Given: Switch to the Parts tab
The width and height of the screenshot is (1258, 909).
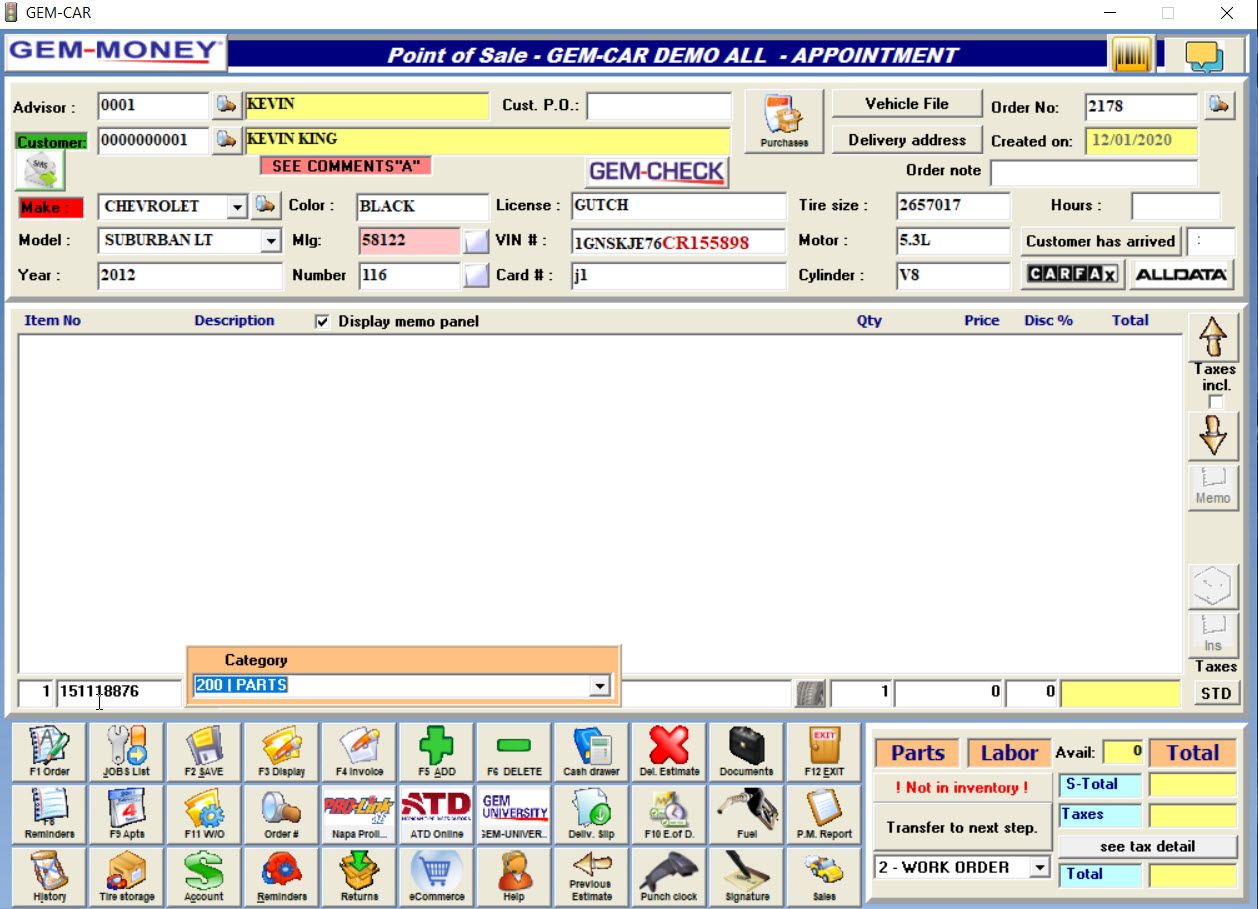Looking at the screenshot, I should (917, 754).
